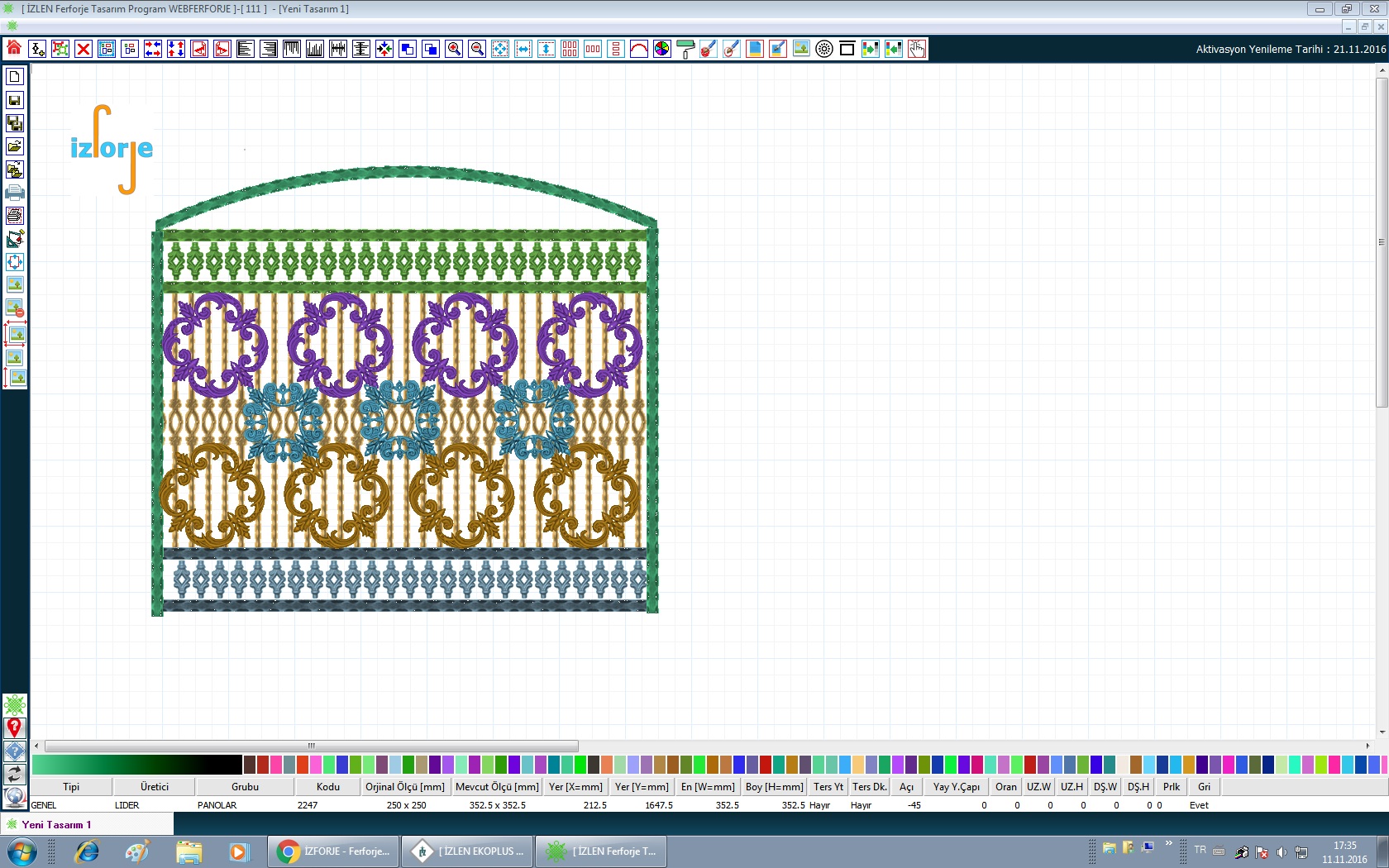Select the align left lines icon
This screenshot has height=868, width=1389.
tap(246, 49)
